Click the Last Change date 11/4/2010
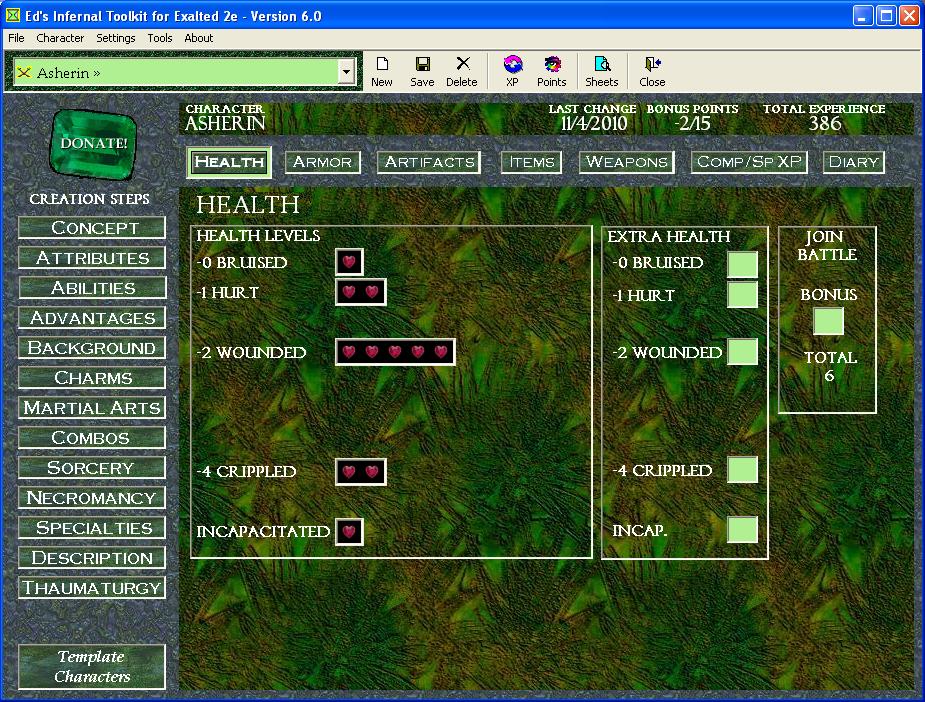The width and height of the screenshot is (925, 702). [593, 123]
